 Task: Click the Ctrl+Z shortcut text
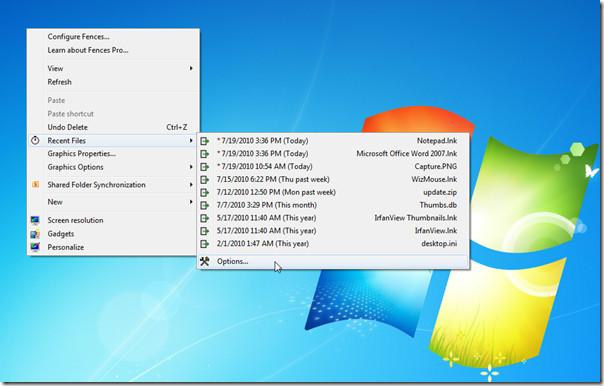(x=177, y=127)
